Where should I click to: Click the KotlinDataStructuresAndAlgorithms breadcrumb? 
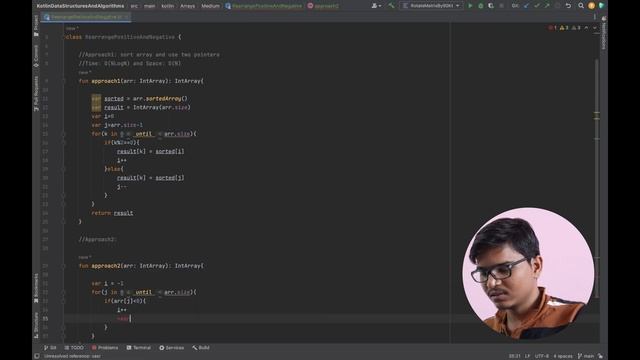pos(80,6)
